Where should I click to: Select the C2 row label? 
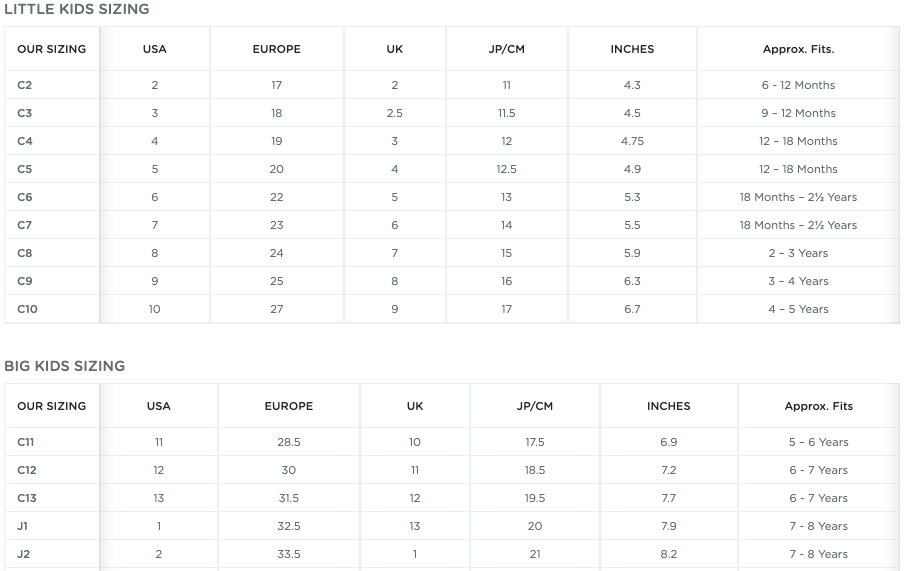tap(25, 85)
